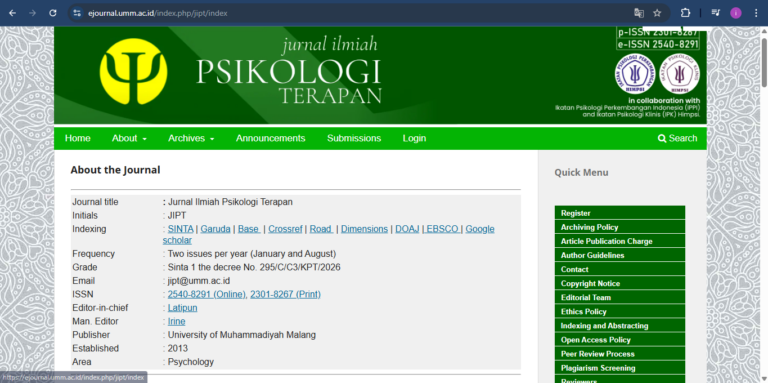Open the Garuda indexing link

[216, 229]
